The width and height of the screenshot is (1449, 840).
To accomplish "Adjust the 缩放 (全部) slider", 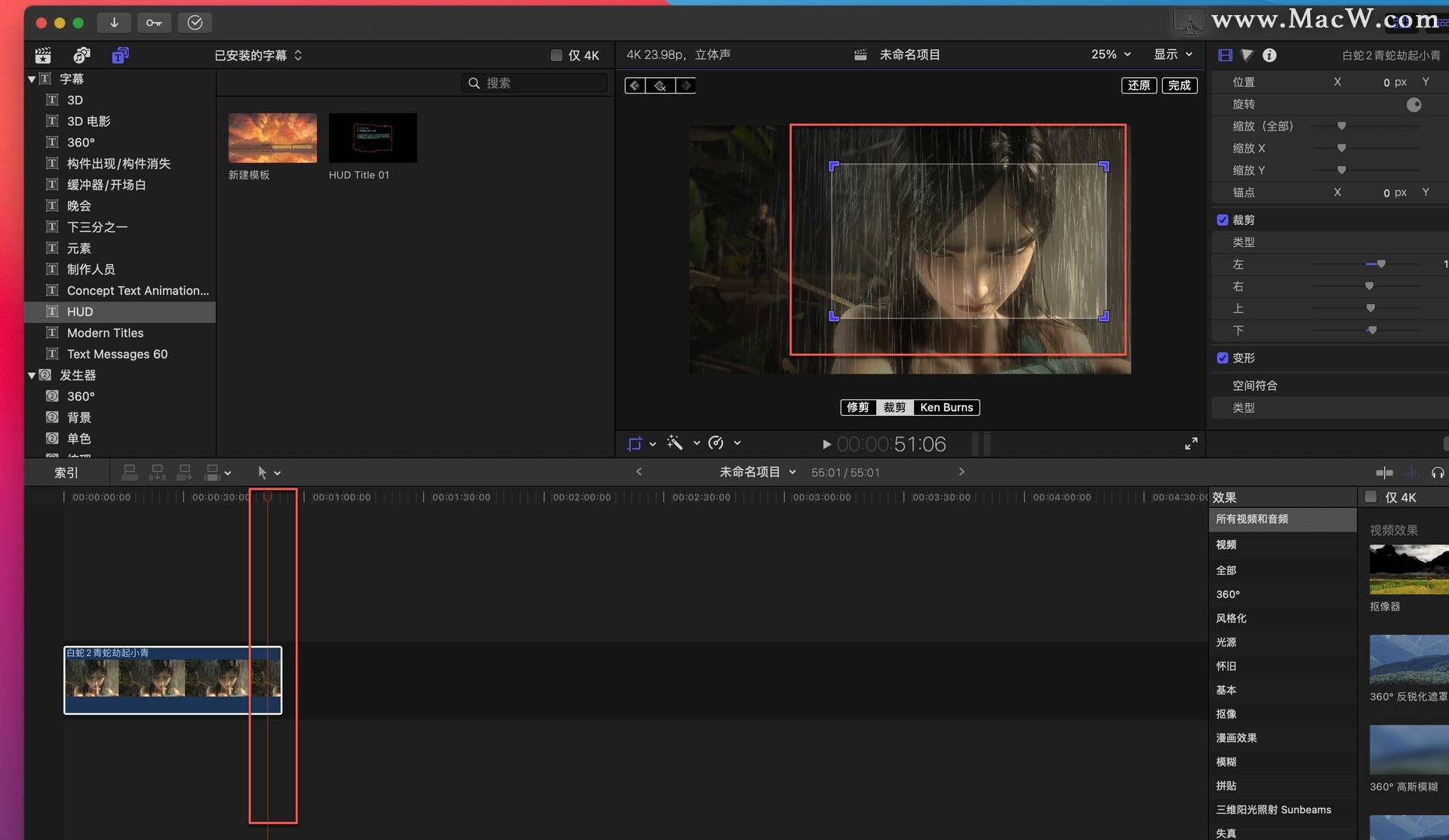I will (x=1341, y=126).
